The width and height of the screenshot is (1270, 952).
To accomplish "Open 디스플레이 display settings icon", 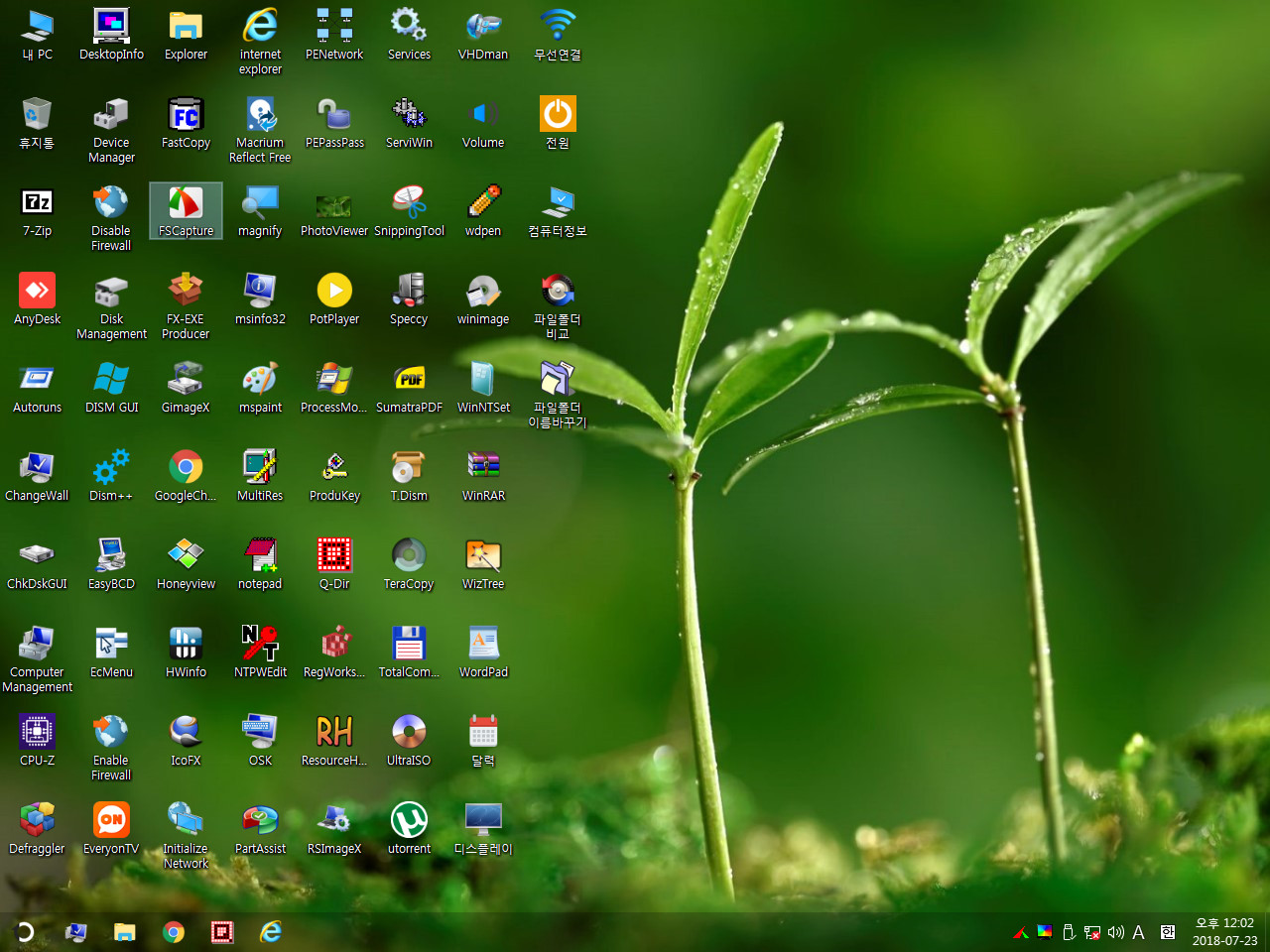I will [483, 829].
